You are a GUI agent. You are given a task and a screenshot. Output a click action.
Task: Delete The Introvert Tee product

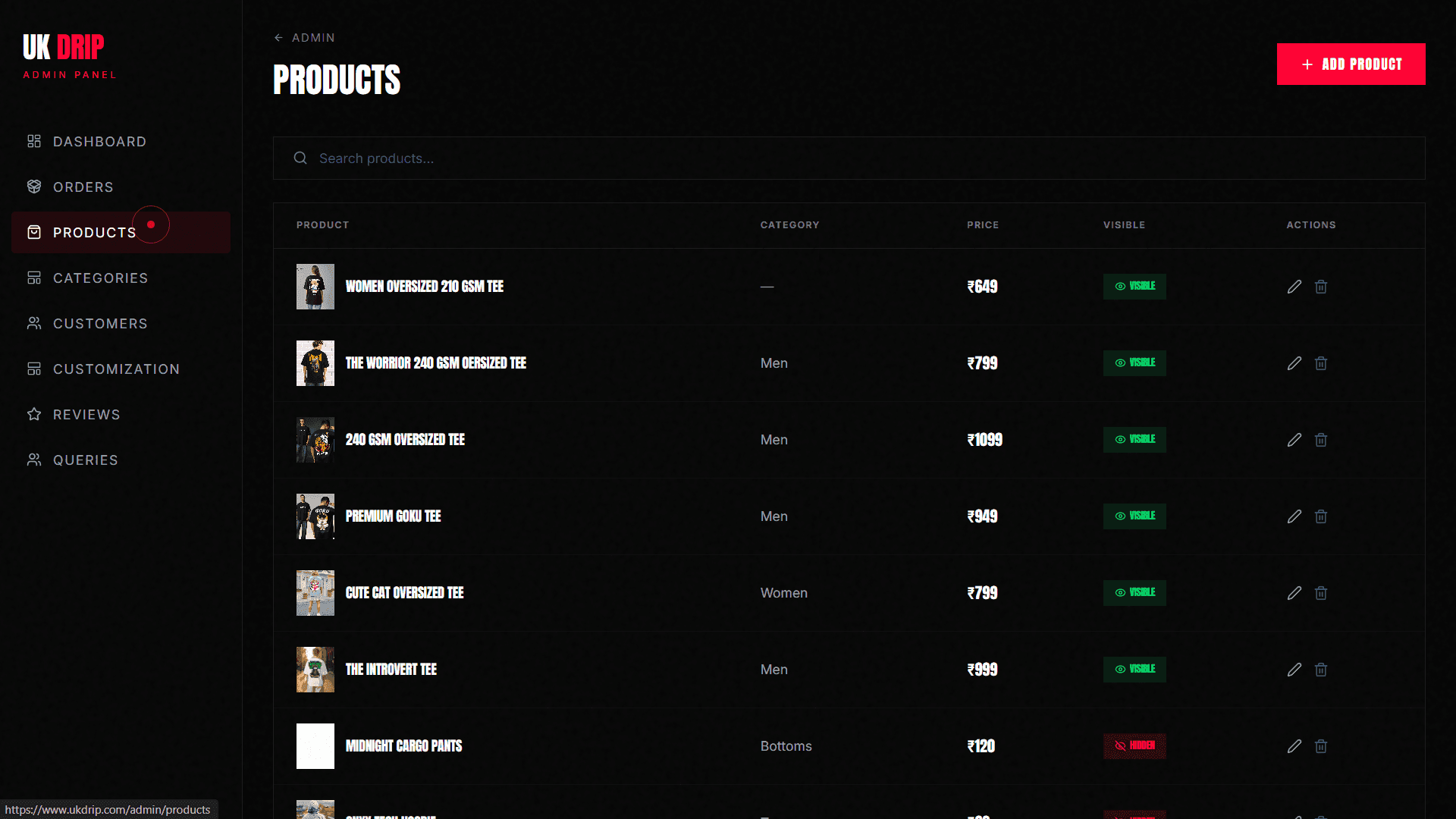tap(1321, 670)
